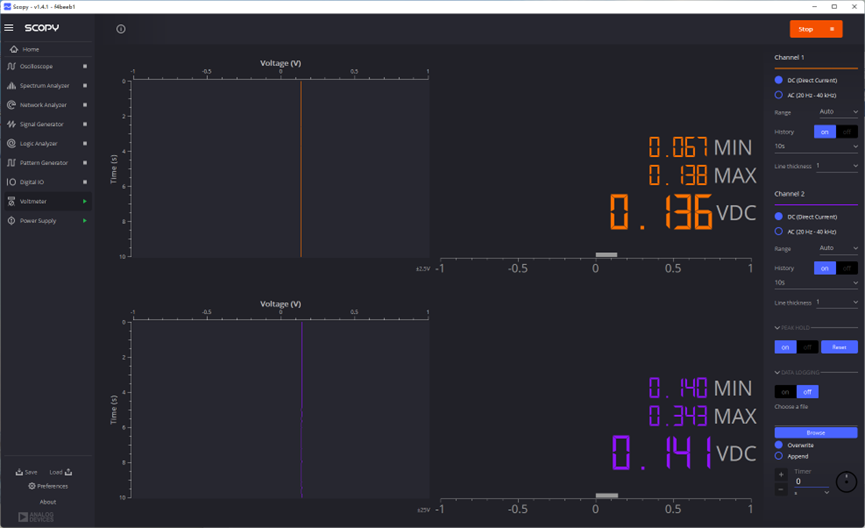Click the Load session icon

68,472
